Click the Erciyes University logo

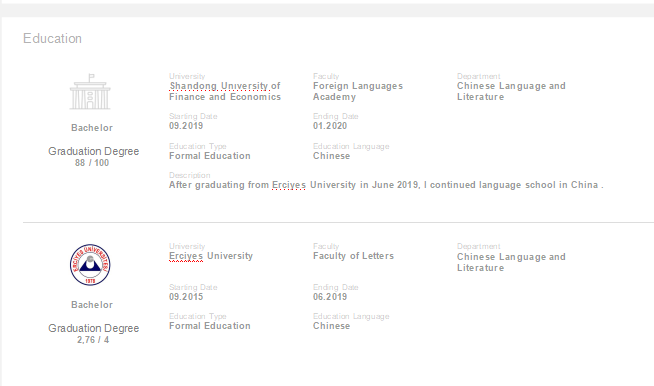pyautogui.click(x=90, y=265)
